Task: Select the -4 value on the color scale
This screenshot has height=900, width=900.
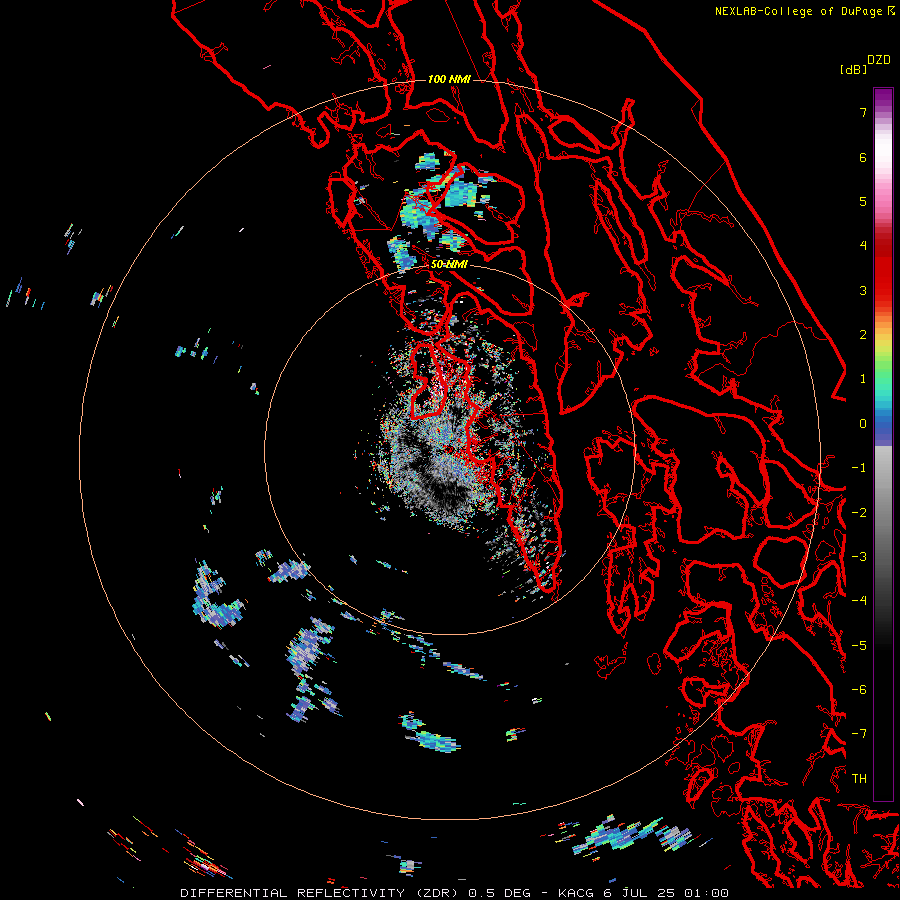Action: click(859, 601)
